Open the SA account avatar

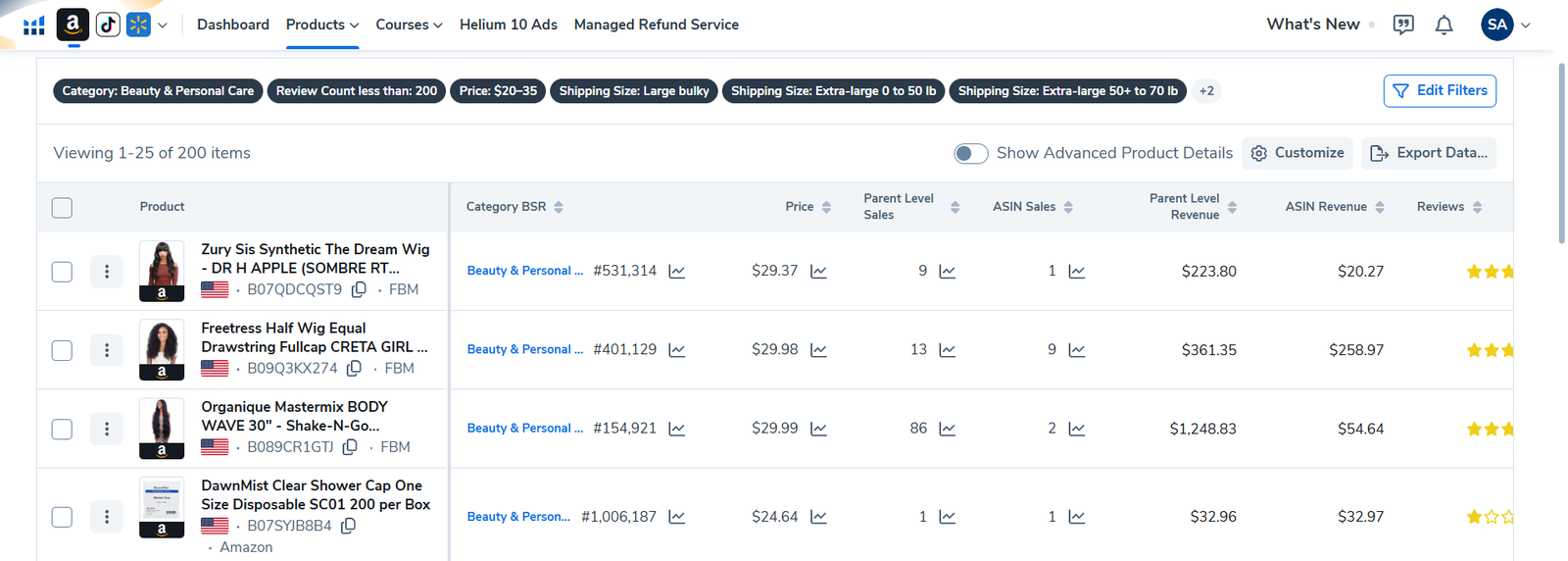click(x=1497, y=25)
